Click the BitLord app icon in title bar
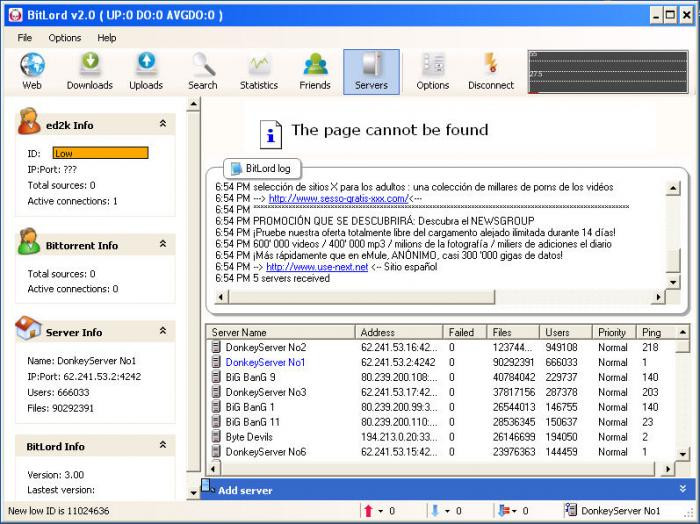 [x=15, y=15]
